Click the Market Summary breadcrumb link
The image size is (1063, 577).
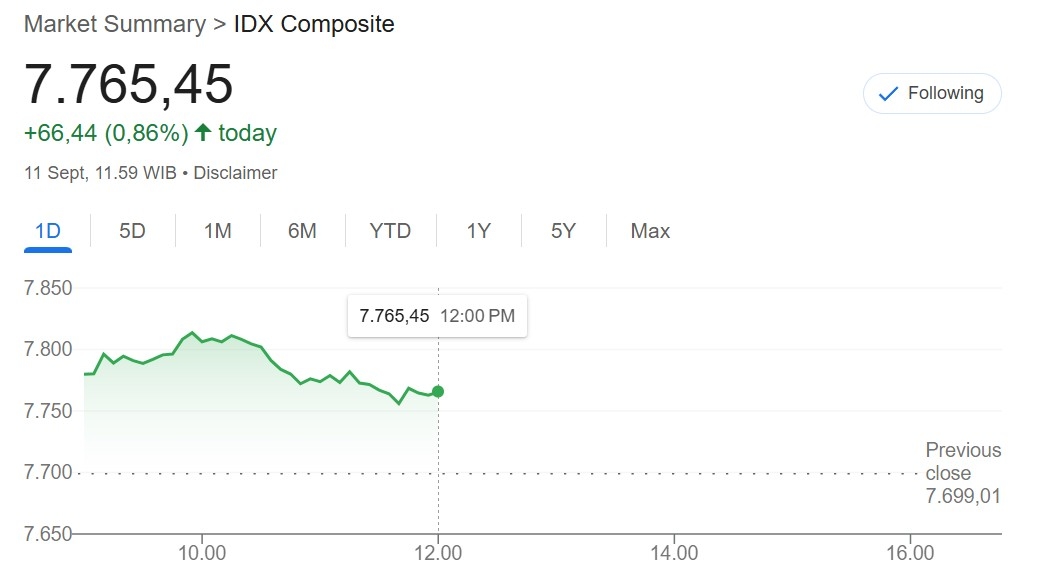(114, 24)
